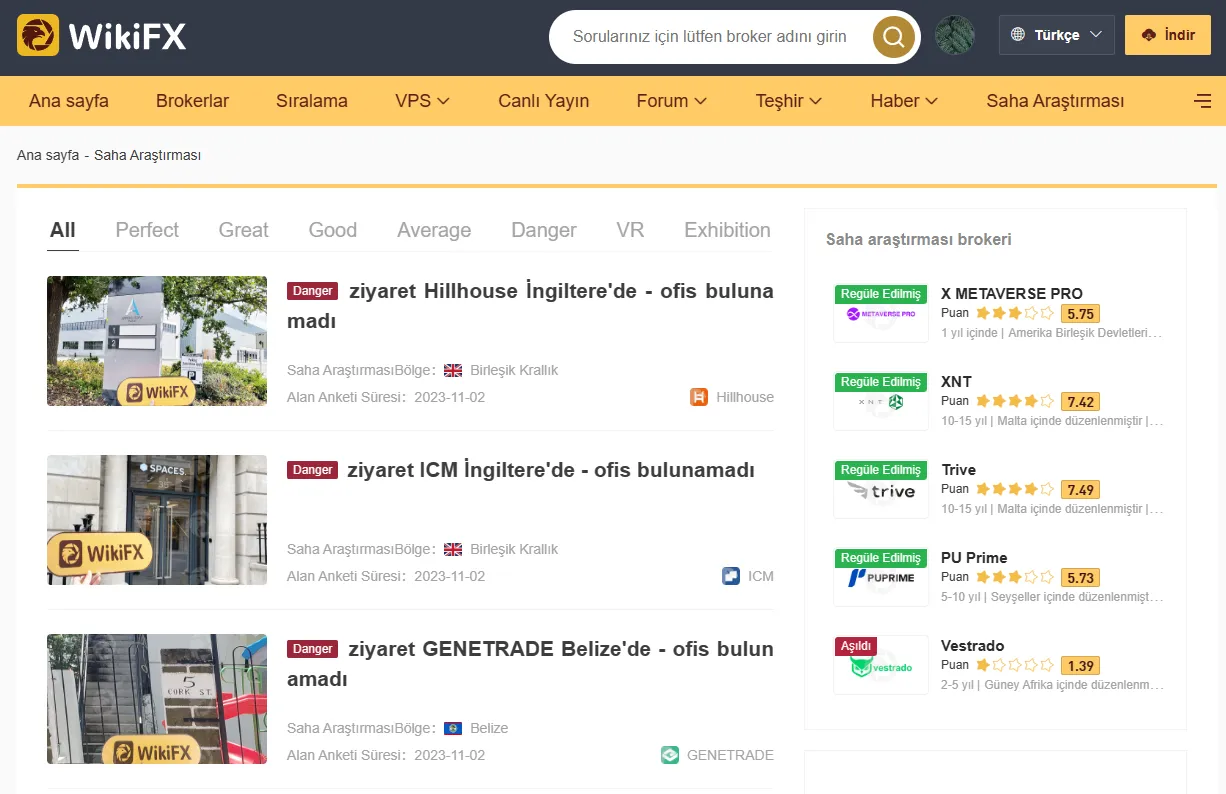The width and height of the screenshot is (1226, 794).
Task: Select the Average tab
Action: tap(434, 230)
